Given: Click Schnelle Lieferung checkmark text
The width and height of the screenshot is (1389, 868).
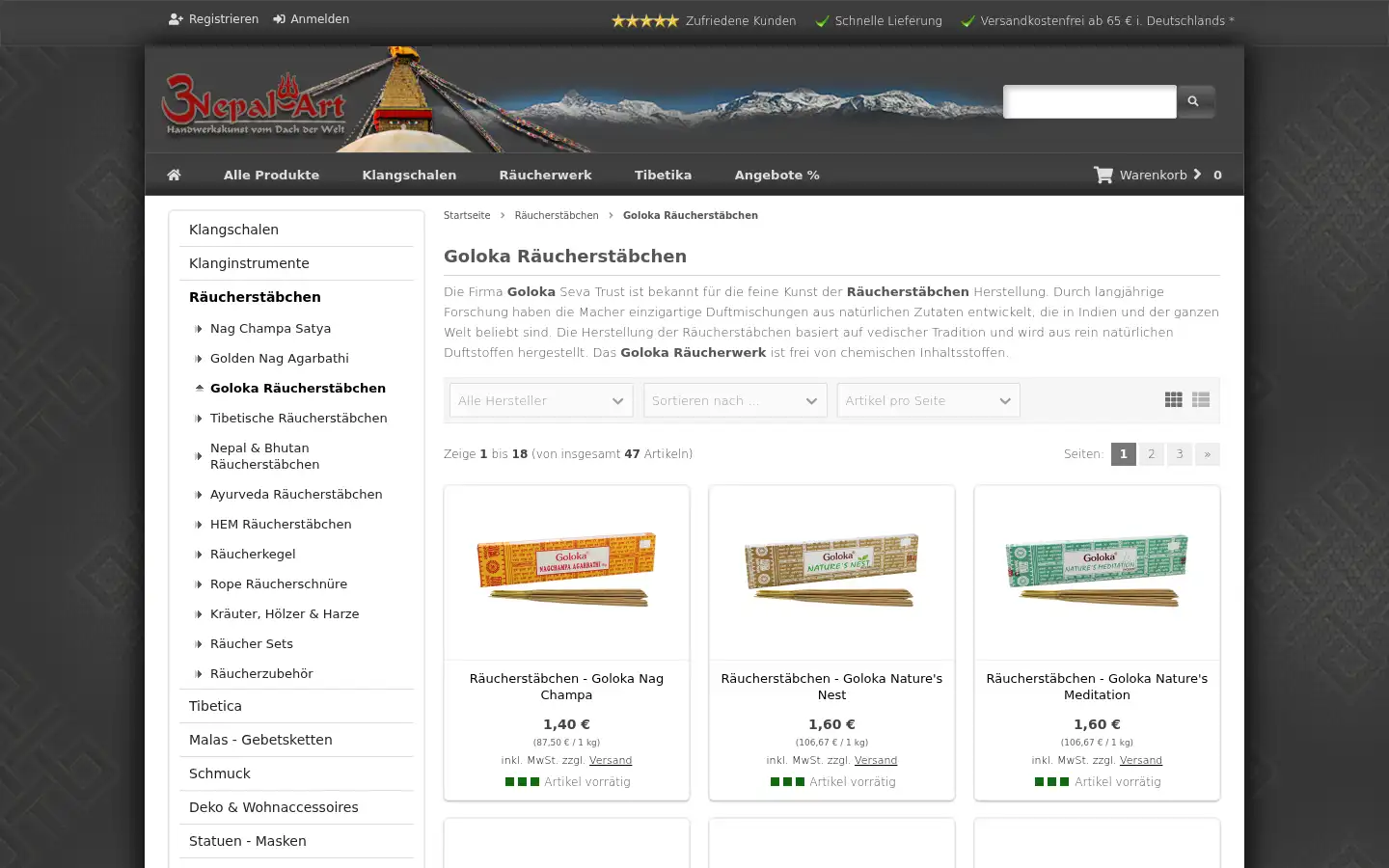Looking at the screenshot, I should click(879, 20).
